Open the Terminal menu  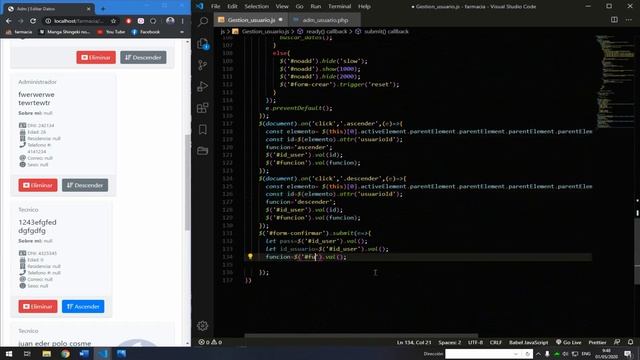(x=340, y=7)
